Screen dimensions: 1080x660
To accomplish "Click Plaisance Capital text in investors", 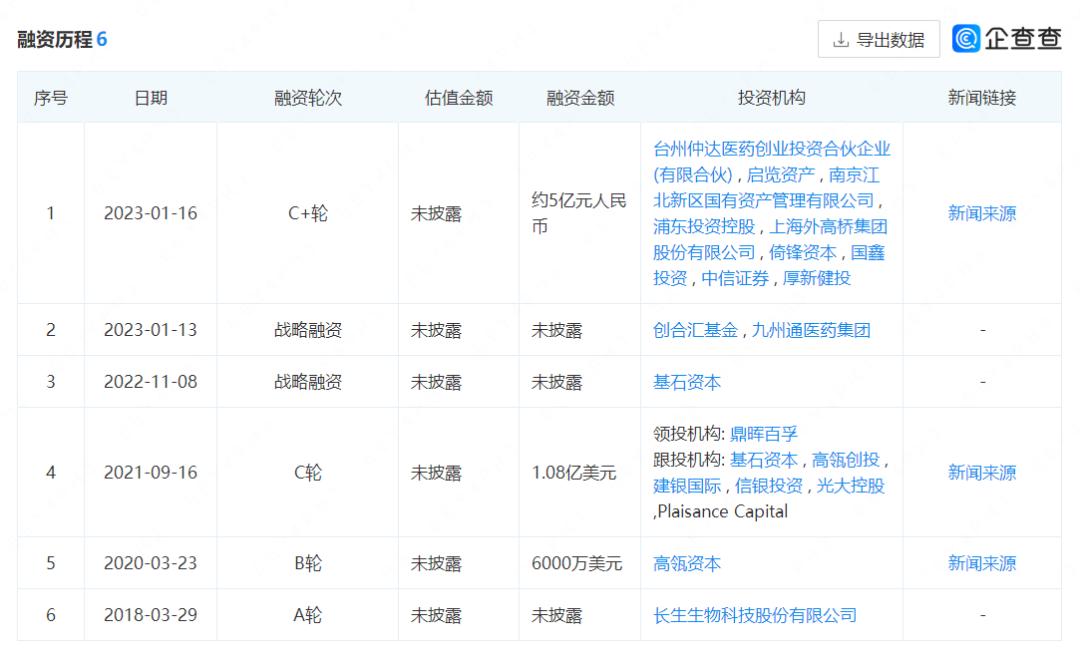I will click(723, 512).
